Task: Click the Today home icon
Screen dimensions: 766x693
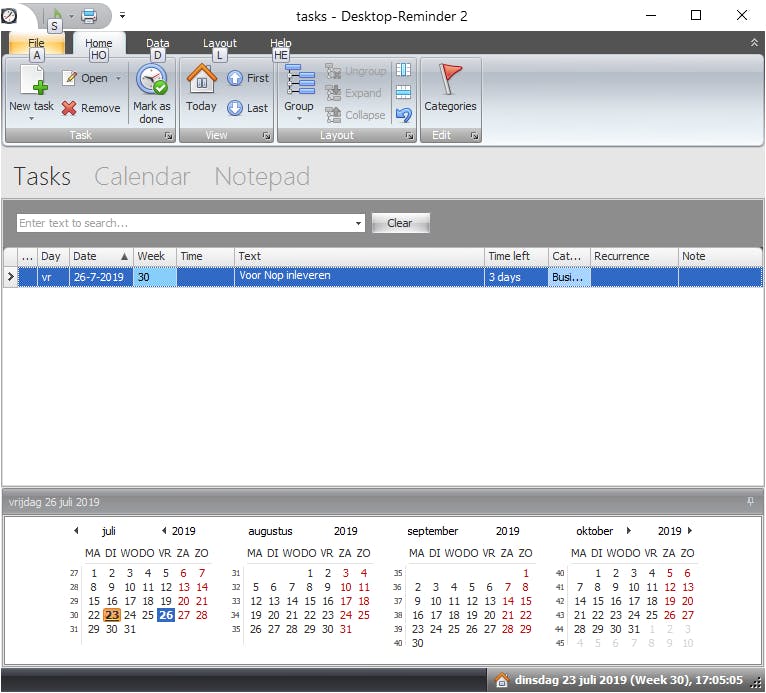Action: coord(201,79)
